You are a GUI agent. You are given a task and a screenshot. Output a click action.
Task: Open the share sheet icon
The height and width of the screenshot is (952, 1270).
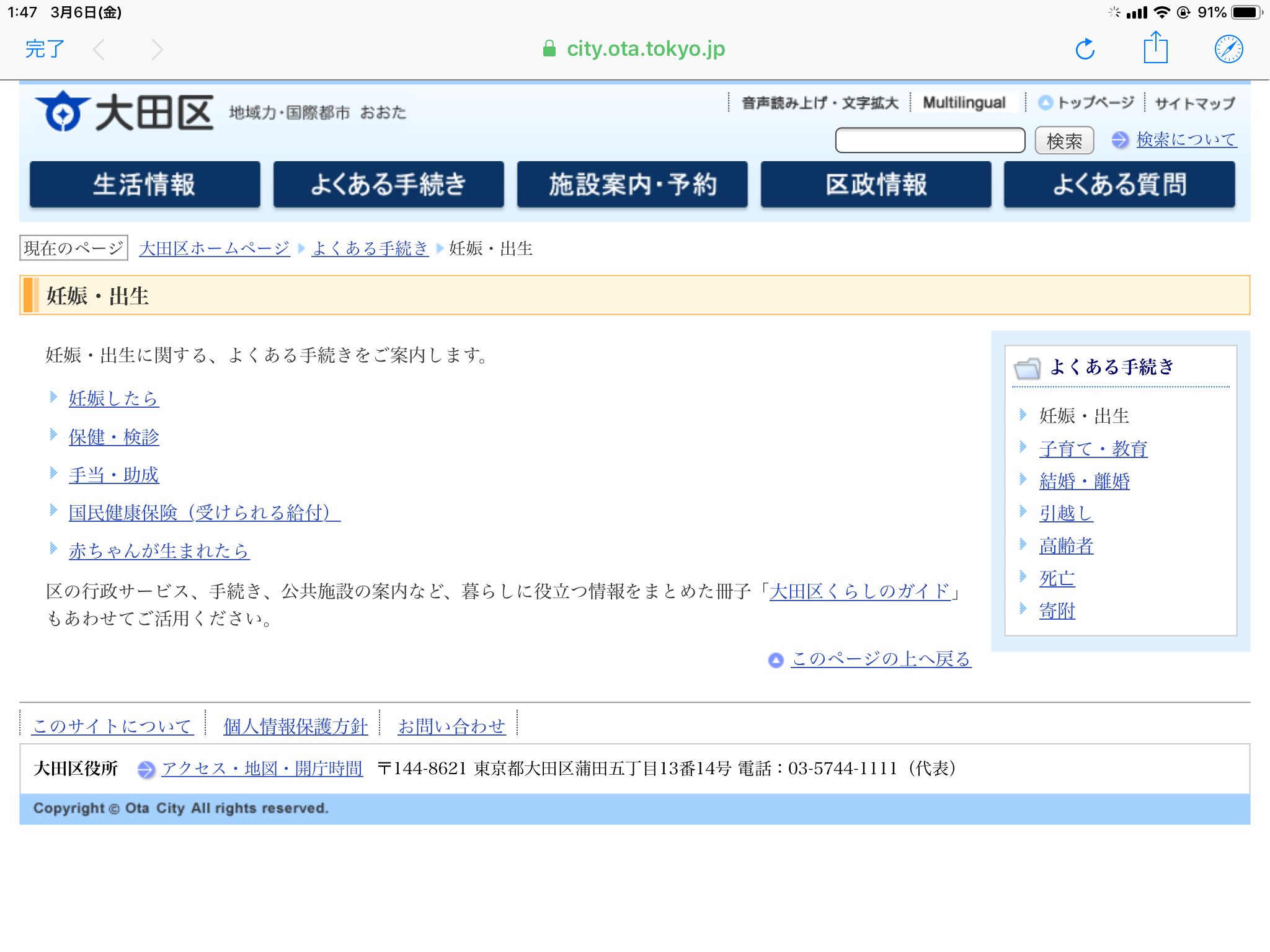tap(1155, 48)
